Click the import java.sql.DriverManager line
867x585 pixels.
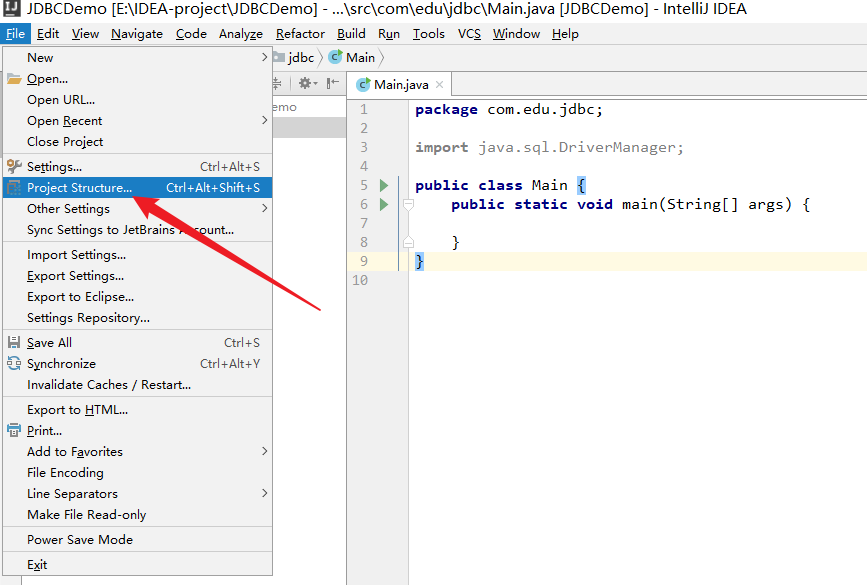click(549, 148)
